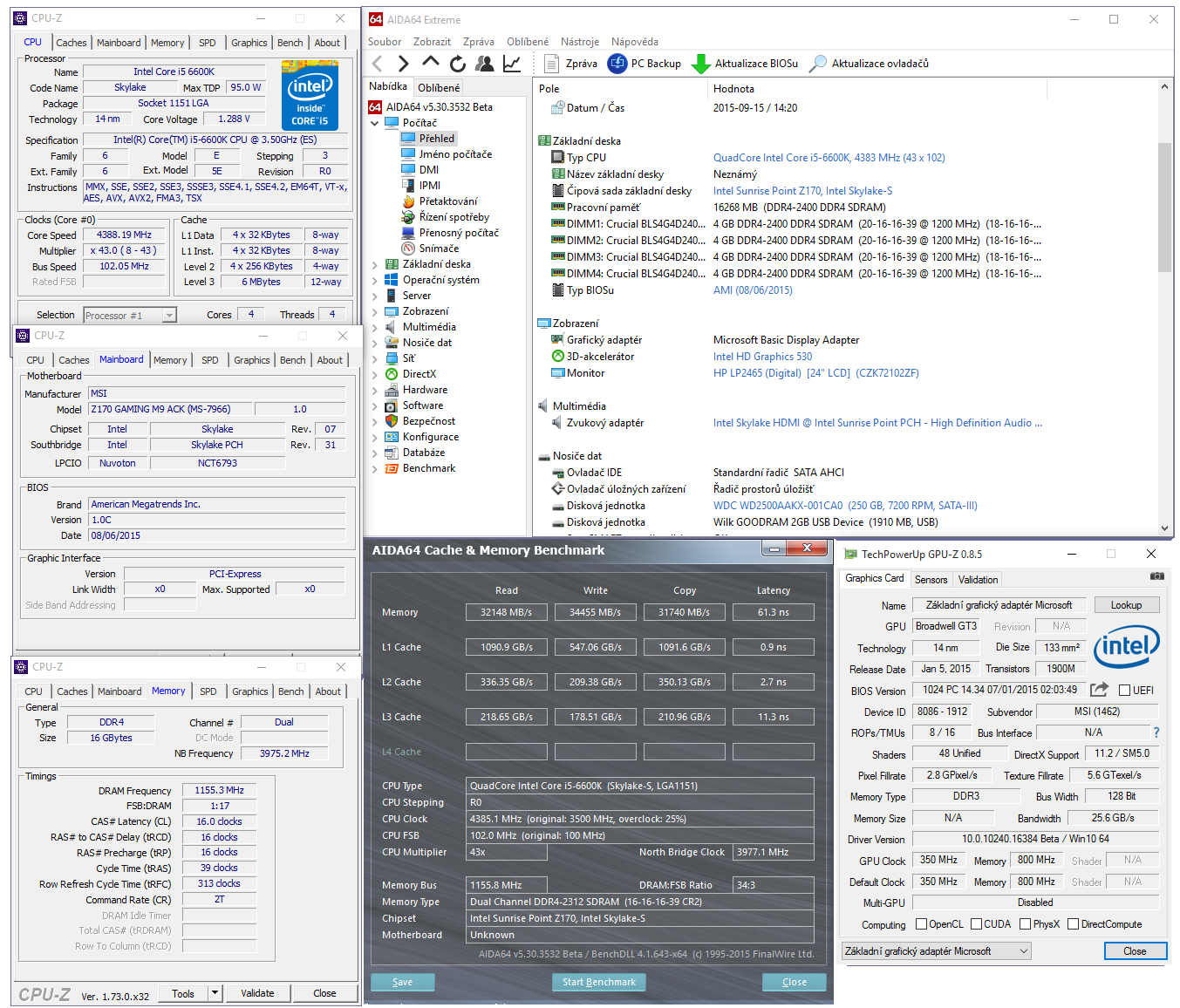Expand the Operační systém tree node
The image size is (1180, 1008).
tap(375, 280)
